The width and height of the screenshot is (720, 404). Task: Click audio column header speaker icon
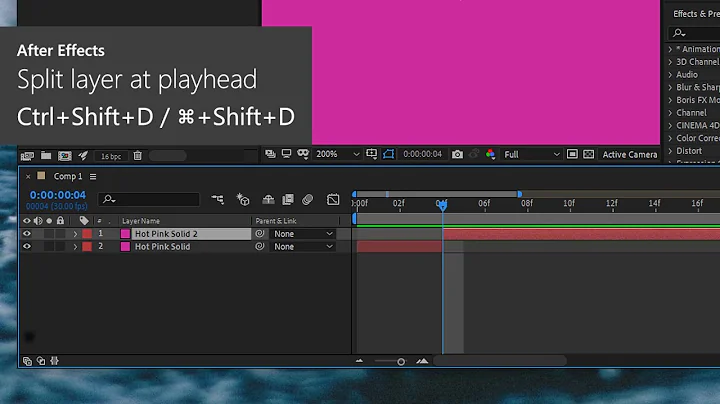[x=38, y=221]
